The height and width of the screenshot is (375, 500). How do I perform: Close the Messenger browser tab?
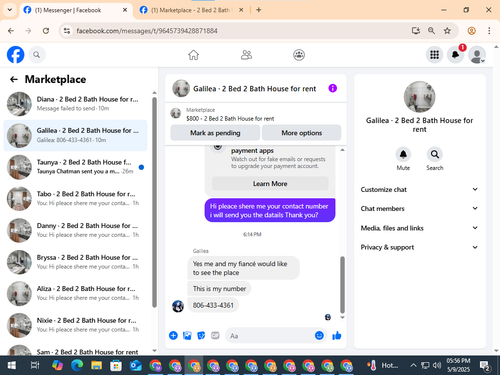click(x=125, y=10)
